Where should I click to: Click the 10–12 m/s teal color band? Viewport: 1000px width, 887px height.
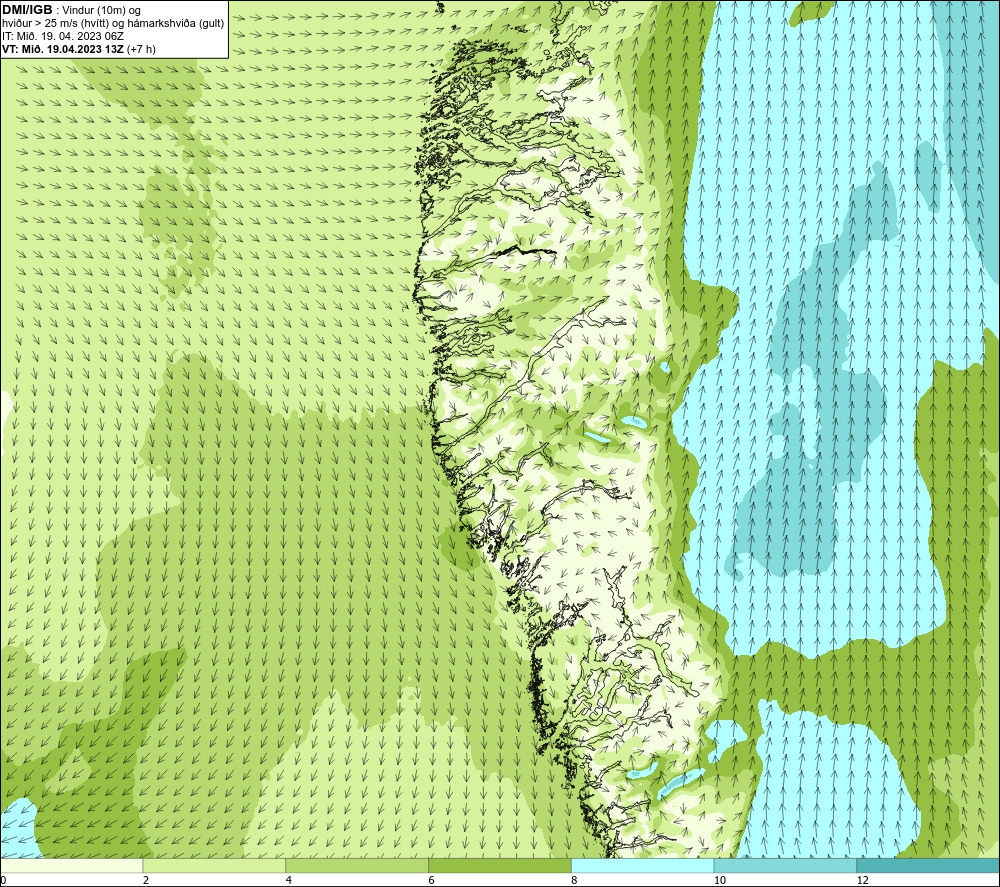(x=786, y=865)
